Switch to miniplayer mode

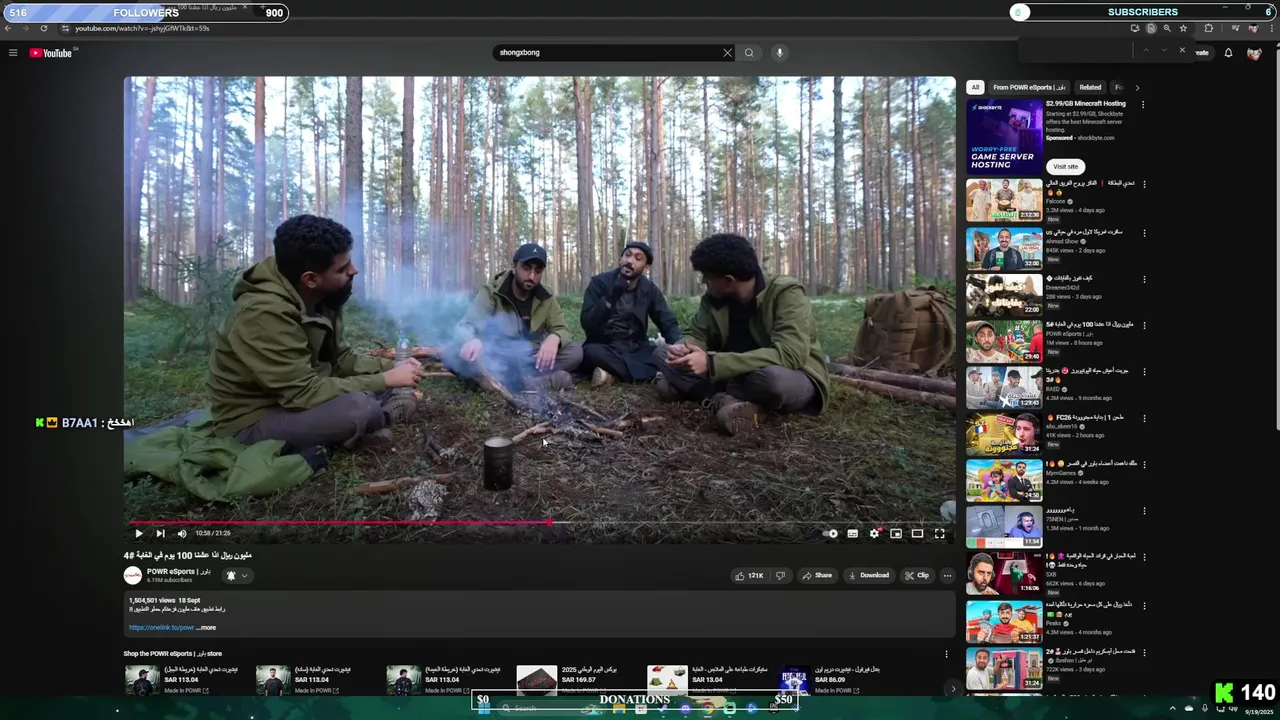pyautogui.click(x=896, y=533)
